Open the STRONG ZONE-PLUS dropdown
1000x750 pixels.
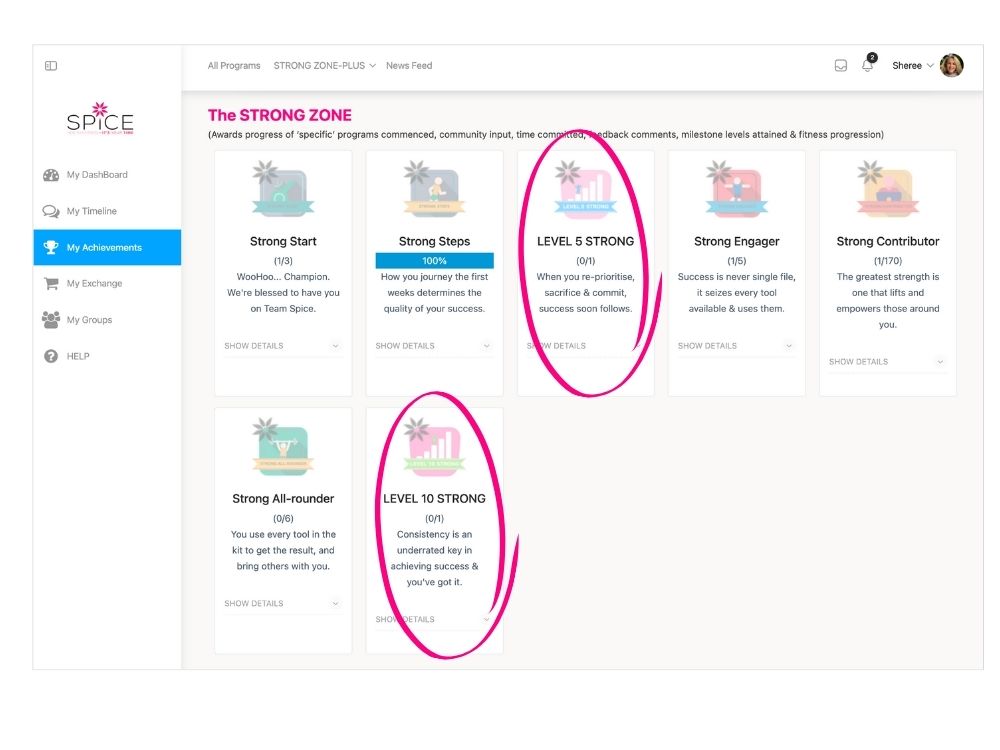(324, 66)
